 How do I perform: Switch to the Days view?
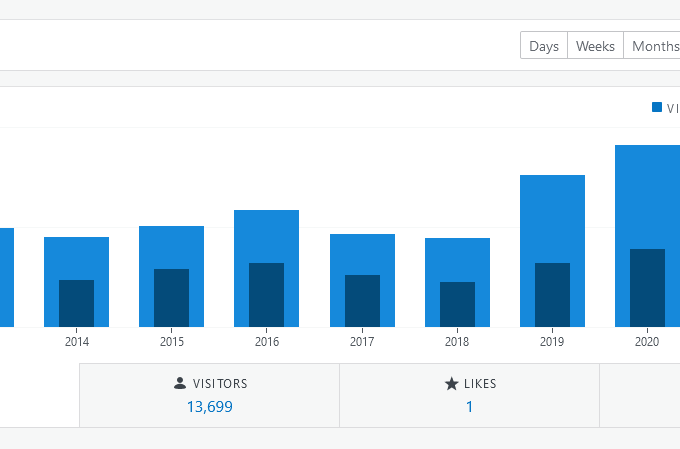click(x=544, y=46)
